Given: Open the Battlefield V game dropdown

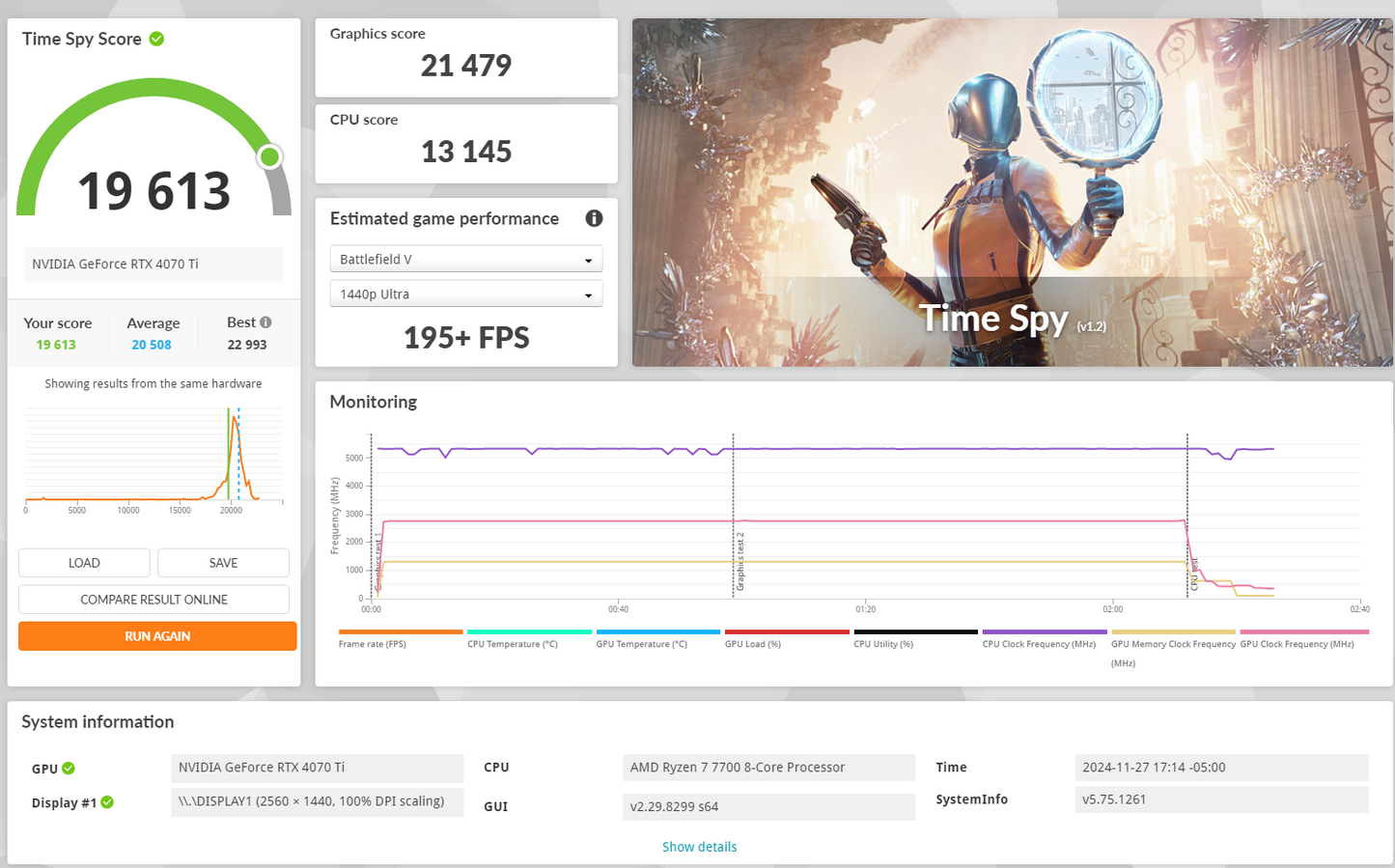Looking at the screenshot, I should (466, 259).
